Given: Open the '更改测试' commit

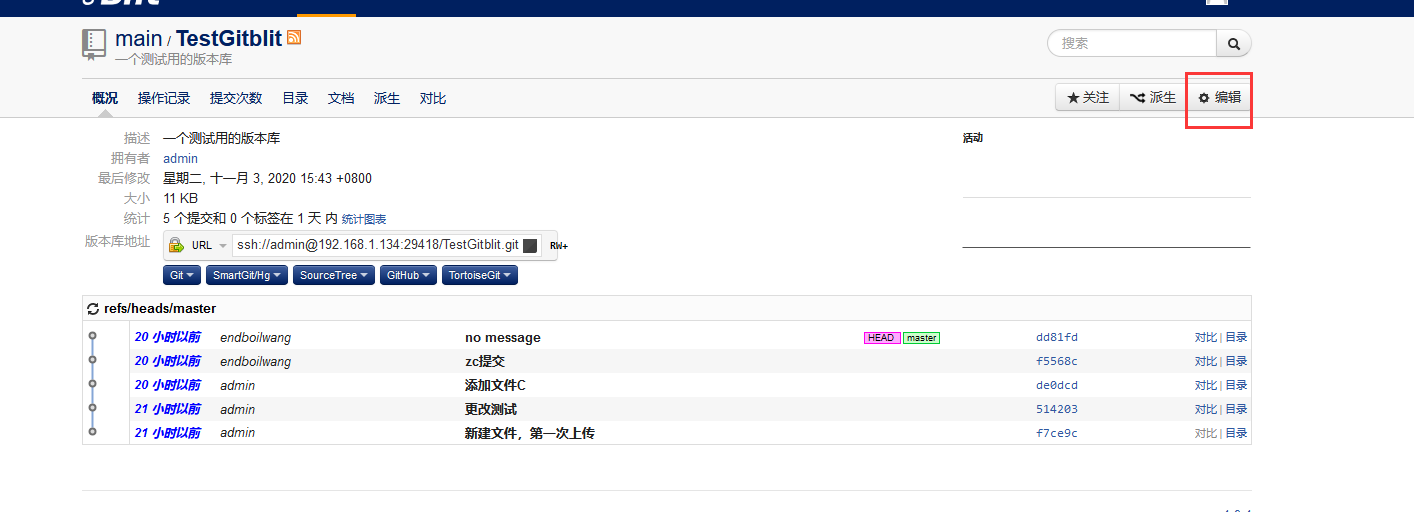Looking at the screenshot, I should pyautogui.click(x=491, y=409).
